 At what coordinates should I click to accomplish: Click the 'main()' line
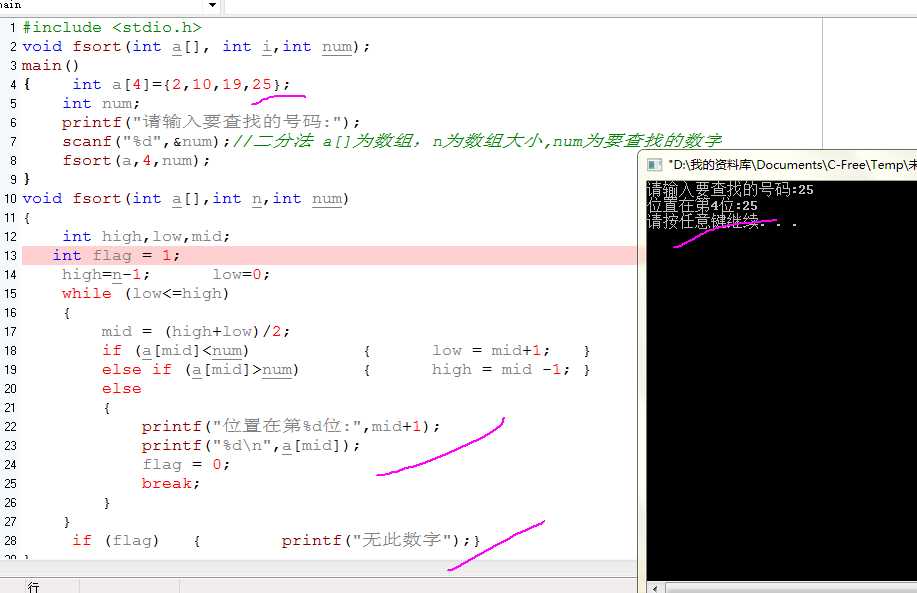[x=50, y=65]
